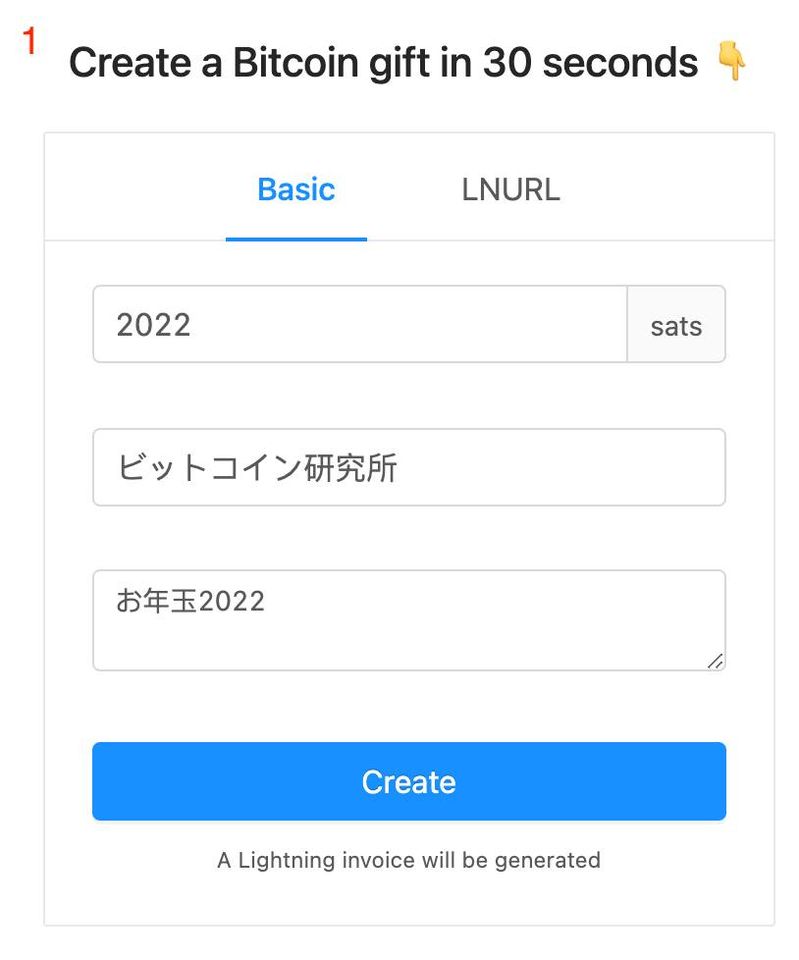Click "30 seconds" in the heading
Screen dimensions: 799x960
pos(590,64)
